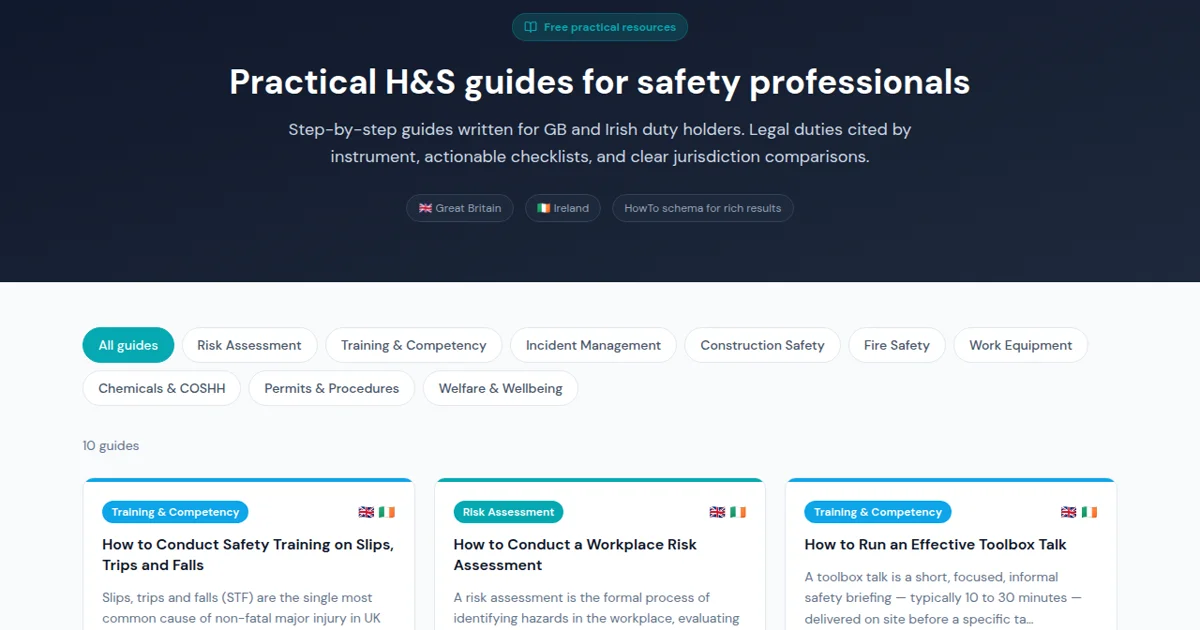1200x630 pixels.
Task: Click the book icon in Free practical resources badge
Action: point(530,27)
